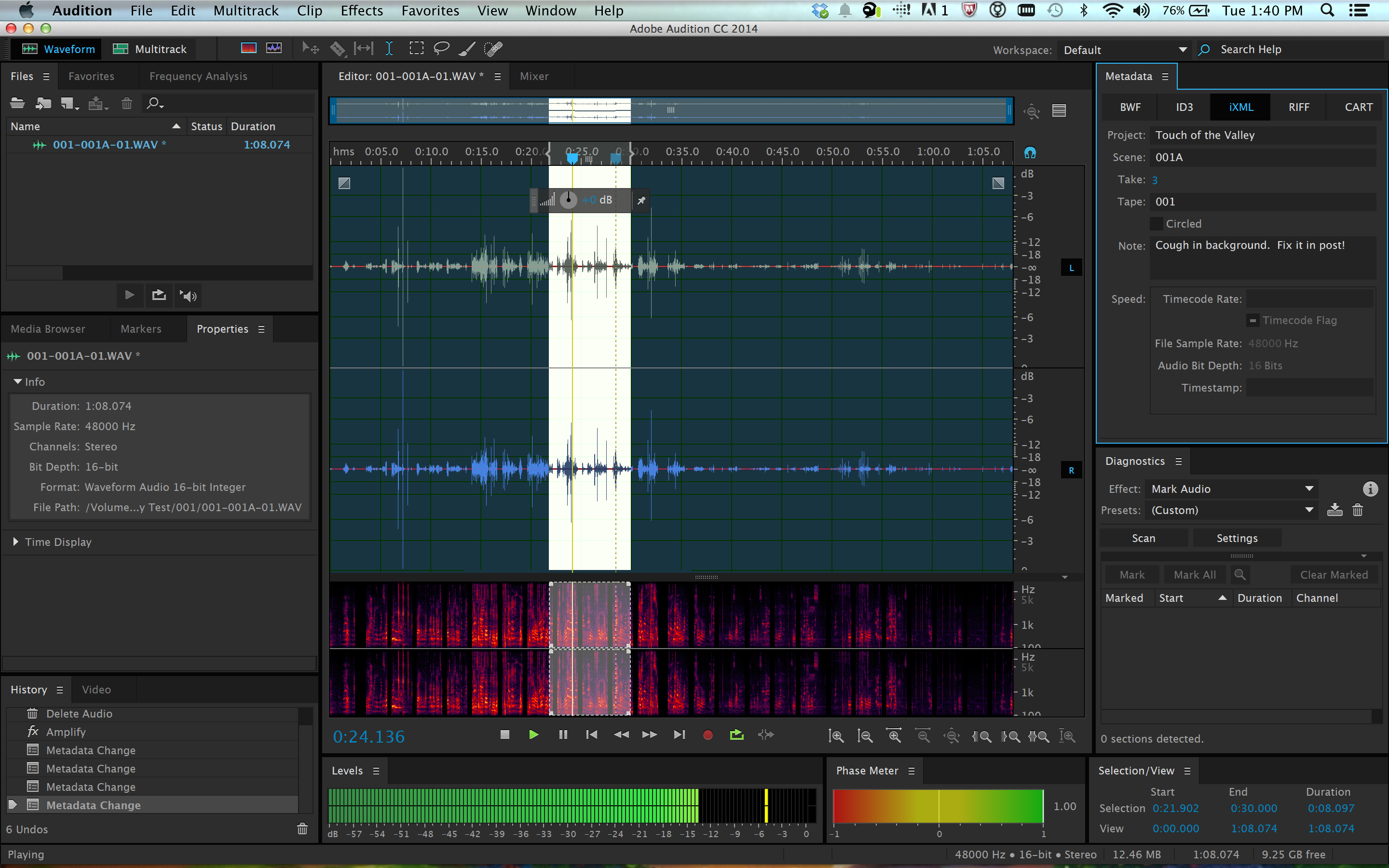
Task: Play the file preview in Files panel
Action: (129, 295)
